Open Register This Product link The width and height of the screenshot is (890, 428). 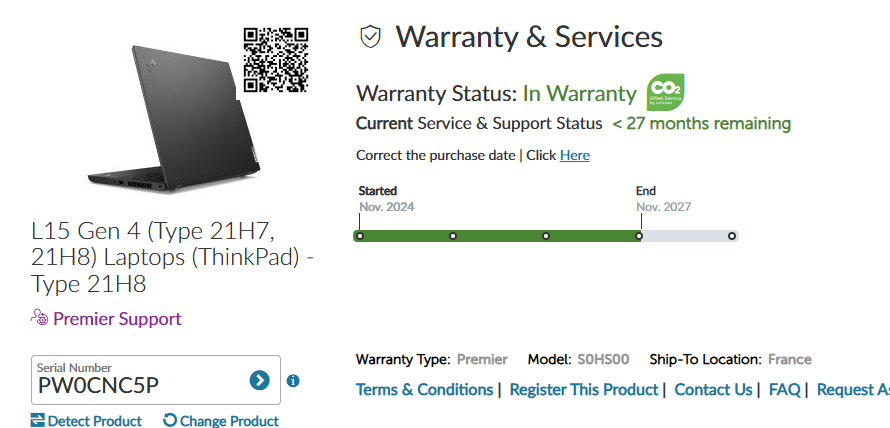click(x=584, y=389)
